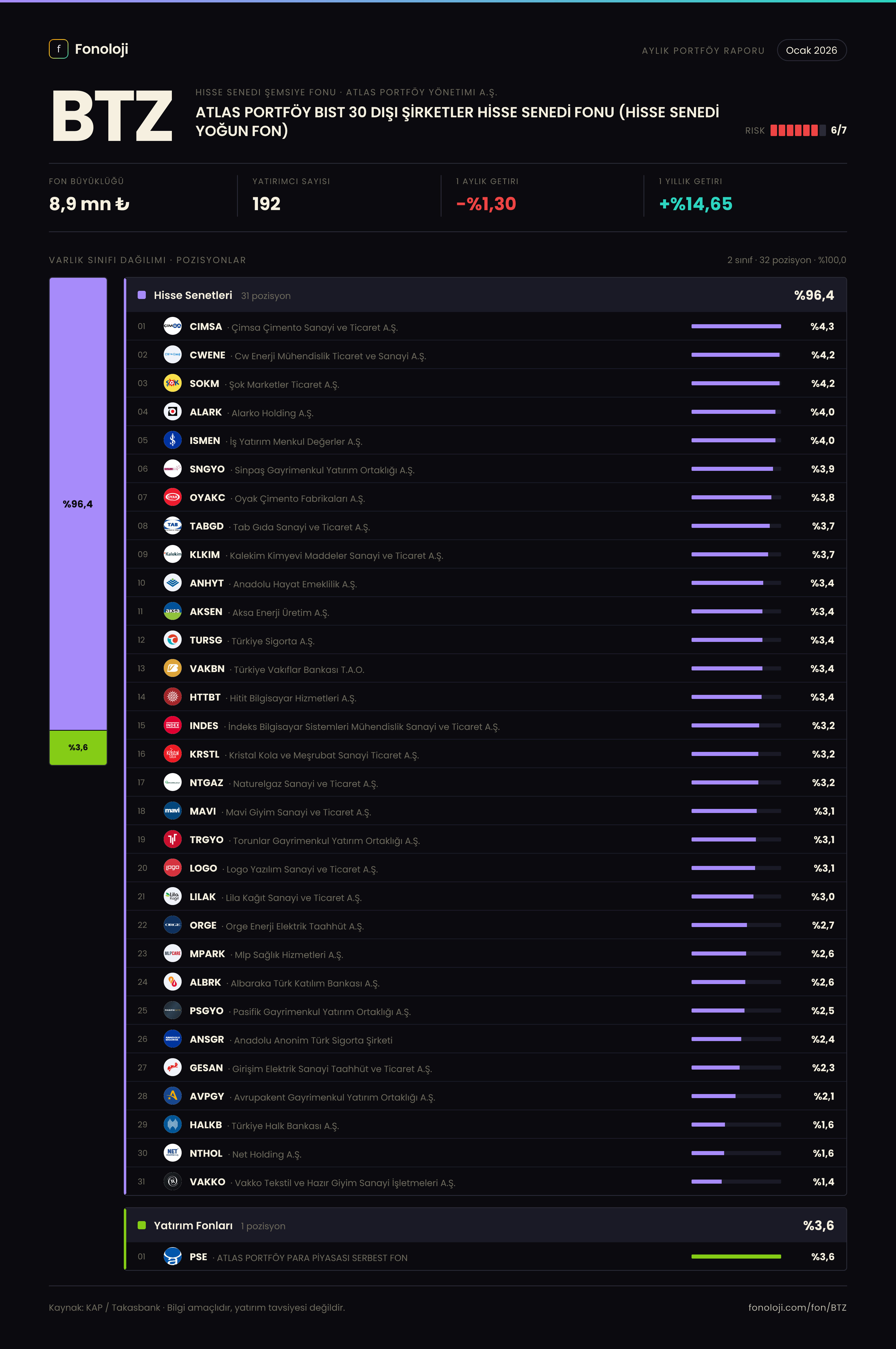Select the Hisse Senetleri section header
The image size is (896, 1349).
pos(486,295)
